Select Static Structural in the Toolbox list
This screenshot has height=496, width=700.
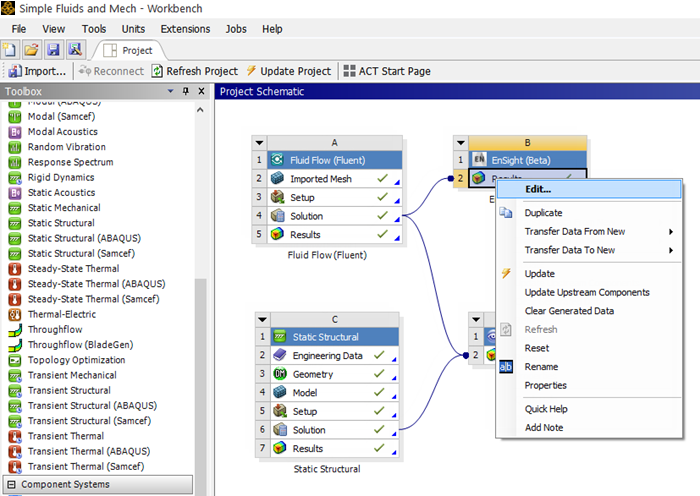tap(61, 223)
